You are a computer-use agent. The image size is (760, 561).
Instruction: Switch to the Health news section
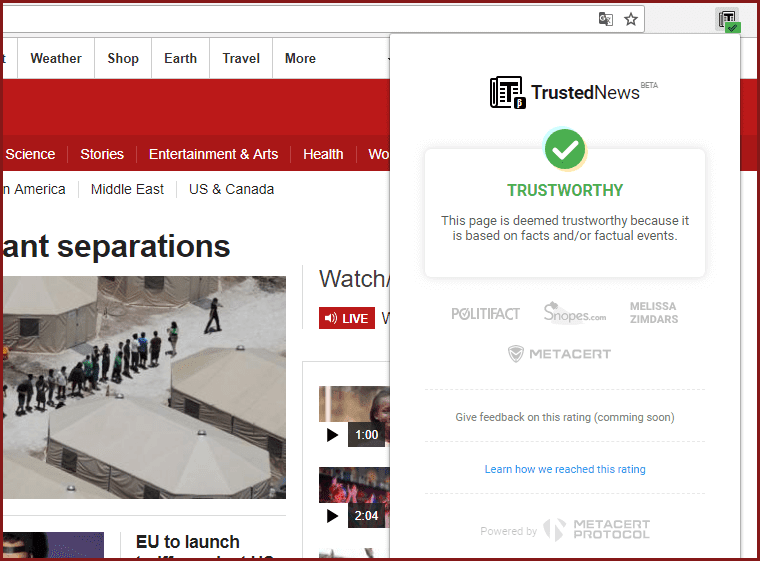tap(323, 154)
